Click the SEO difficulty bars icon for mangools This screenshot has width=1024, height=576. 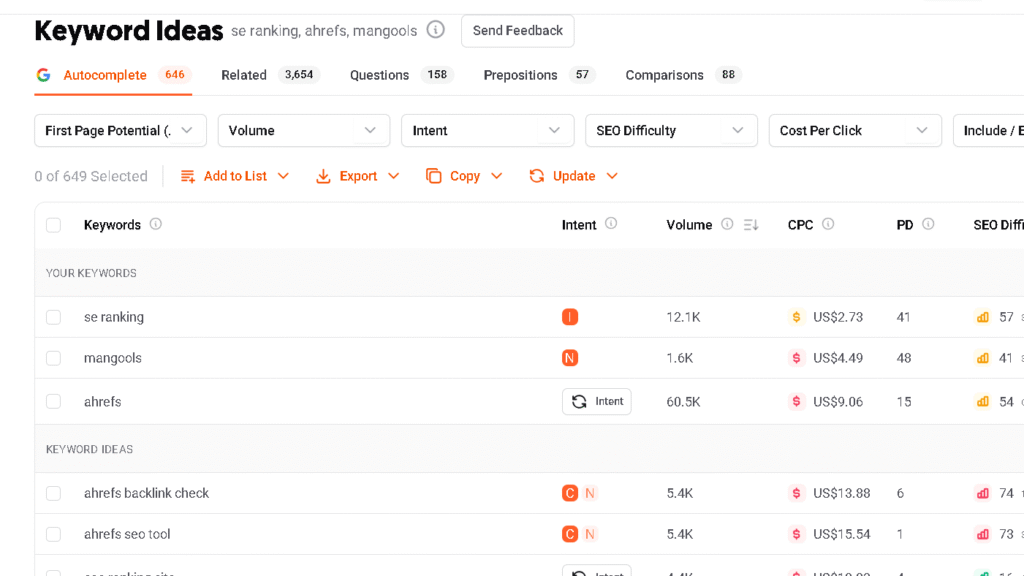982,357
